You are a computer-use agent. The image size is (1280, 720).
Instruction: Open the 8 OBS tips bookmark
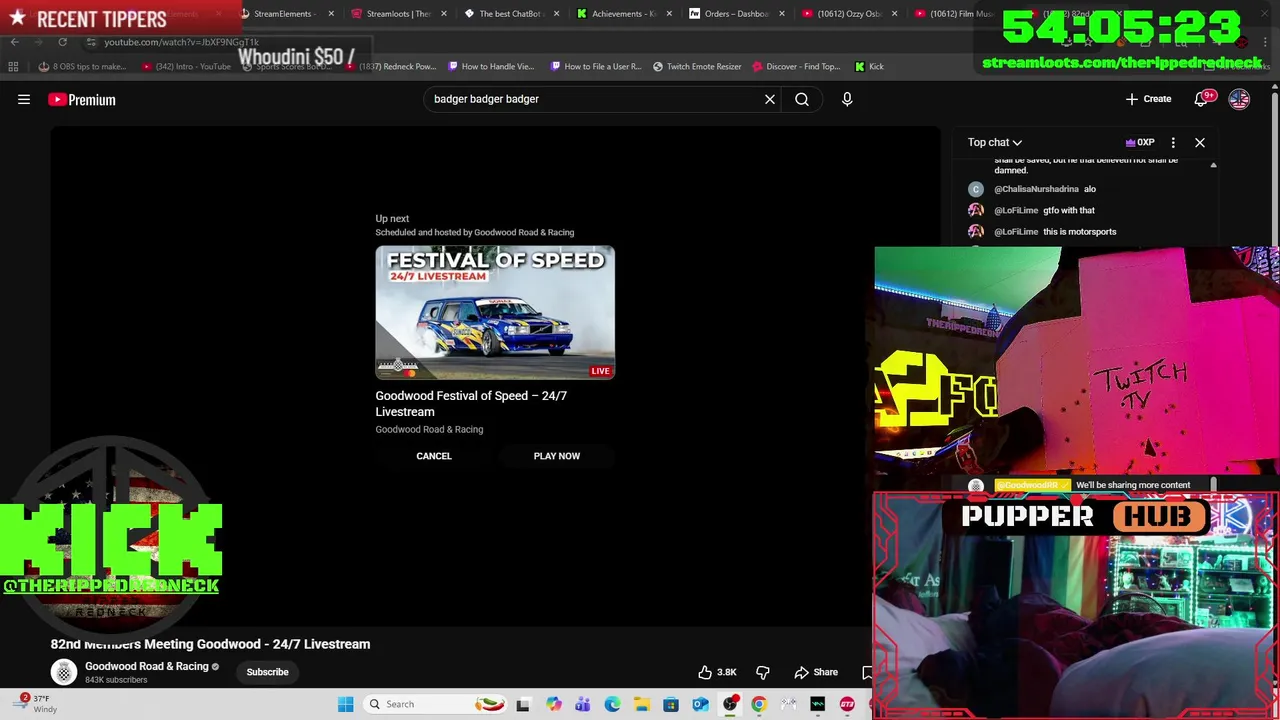tap(82, 66)
